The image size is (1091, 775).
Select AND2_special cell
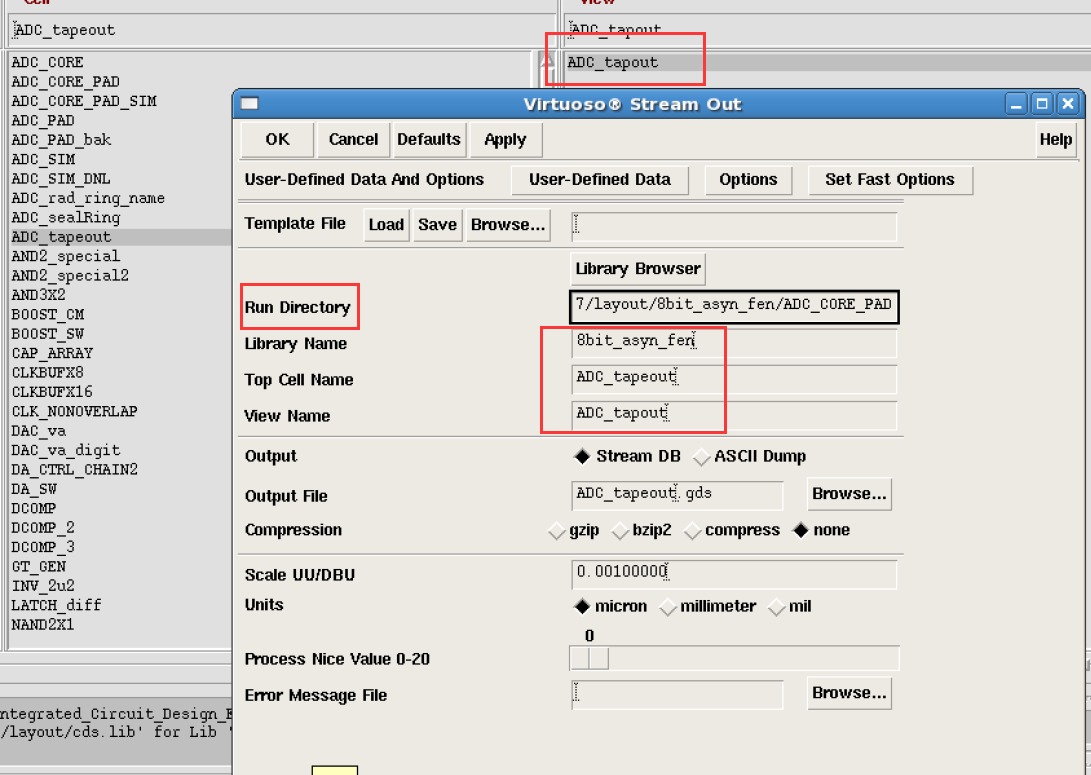coord(65,257)
